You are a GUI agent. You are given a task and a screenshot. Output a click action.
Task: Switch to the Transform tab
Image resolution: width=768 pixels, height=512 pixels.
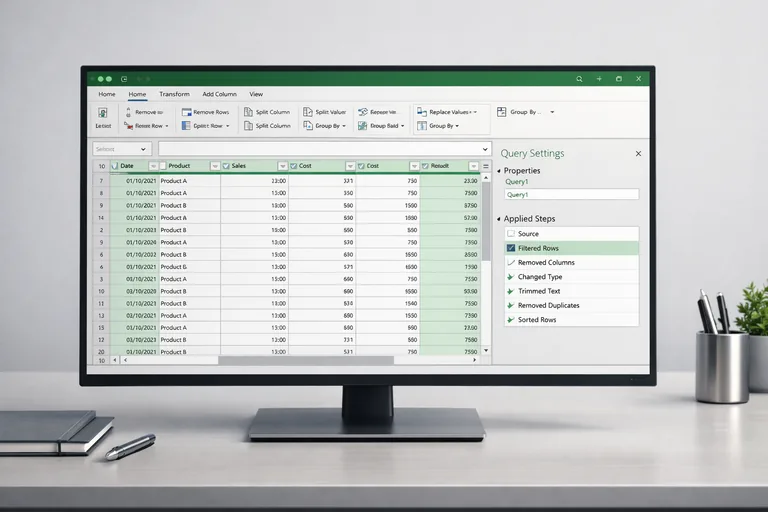click(x=174, y=94)
